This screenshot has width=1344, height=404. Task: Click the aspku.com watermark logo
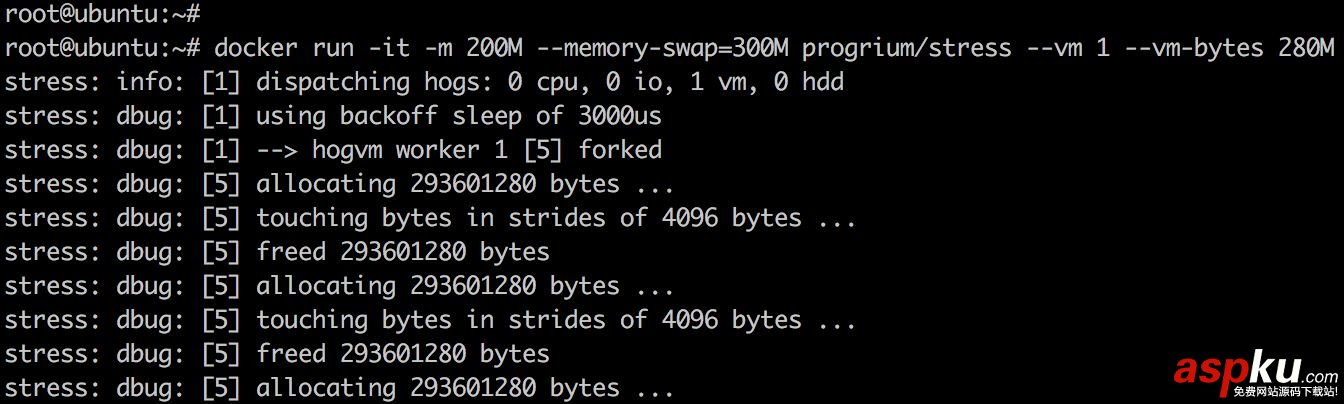point(1255,370)
